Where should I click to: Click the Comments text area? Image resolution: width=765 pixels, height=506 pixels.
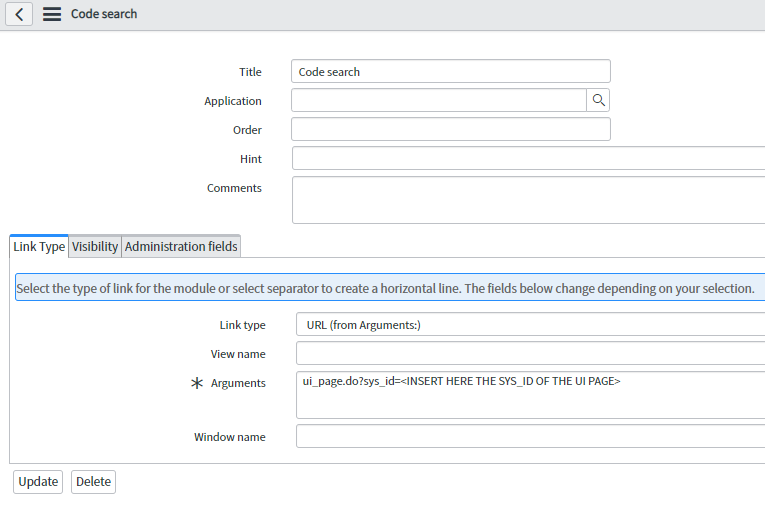point(528,200)
